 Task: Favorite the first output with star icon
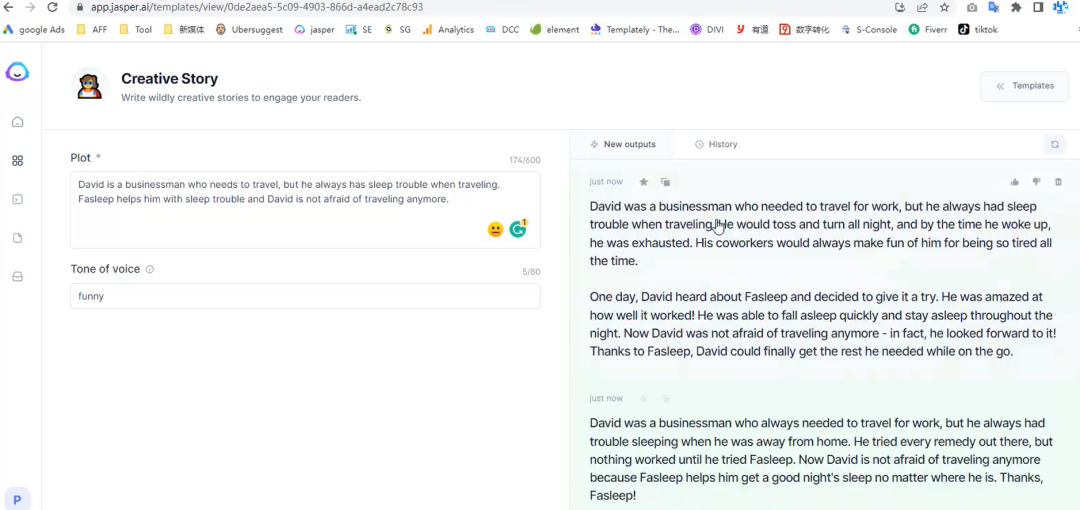click(643, 182)
